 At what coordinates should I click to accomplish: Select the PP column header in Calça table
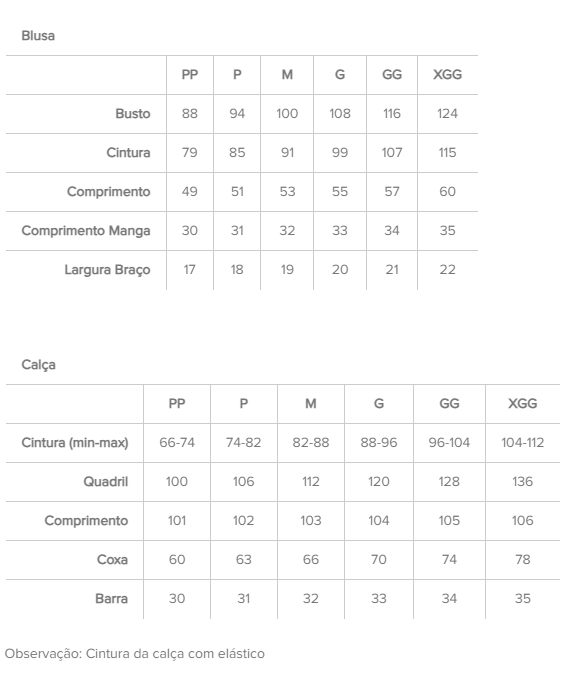(177, 404)
